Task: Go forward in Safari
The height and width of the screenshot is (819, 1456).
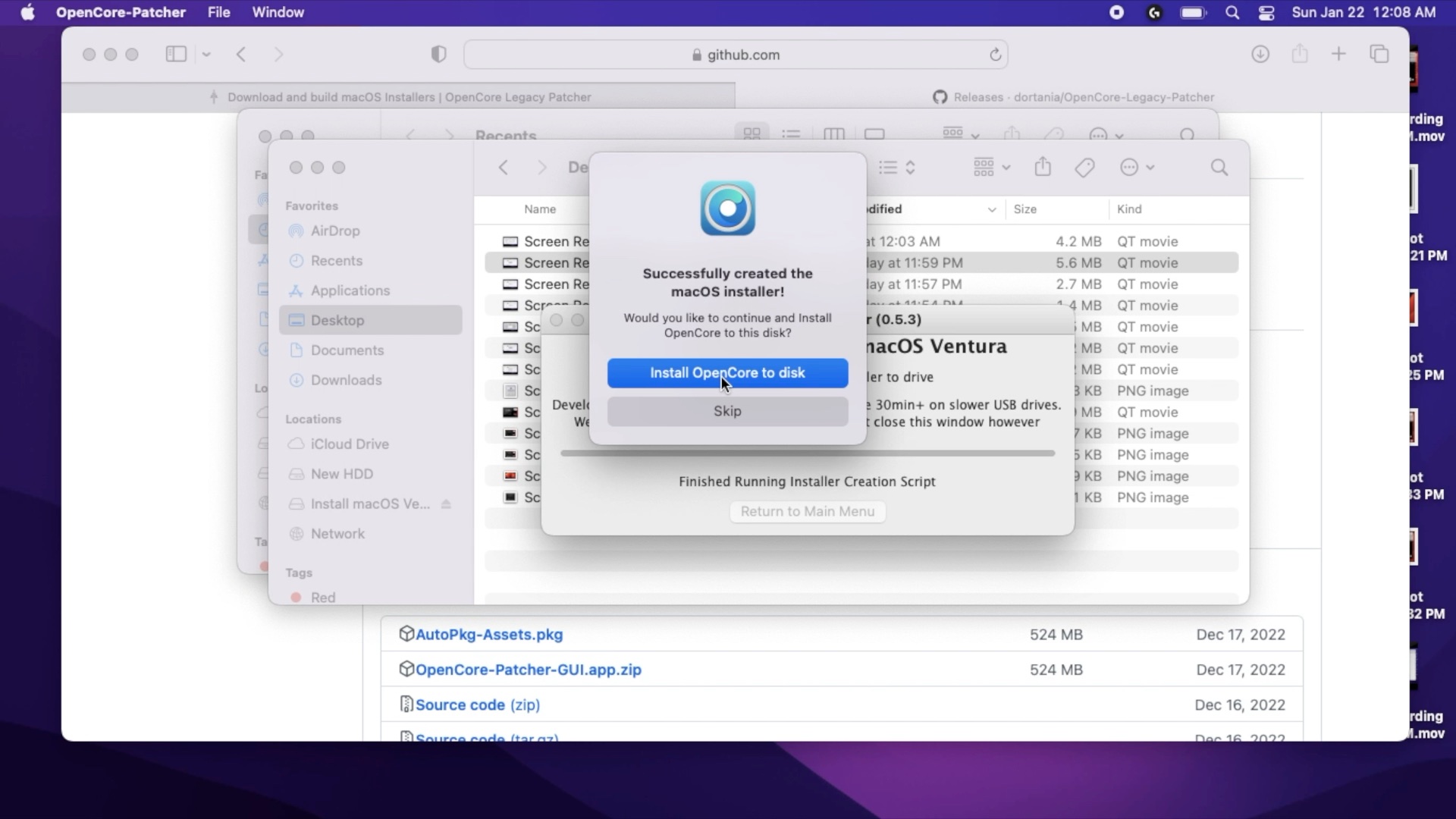Action: tap(278, 54)
